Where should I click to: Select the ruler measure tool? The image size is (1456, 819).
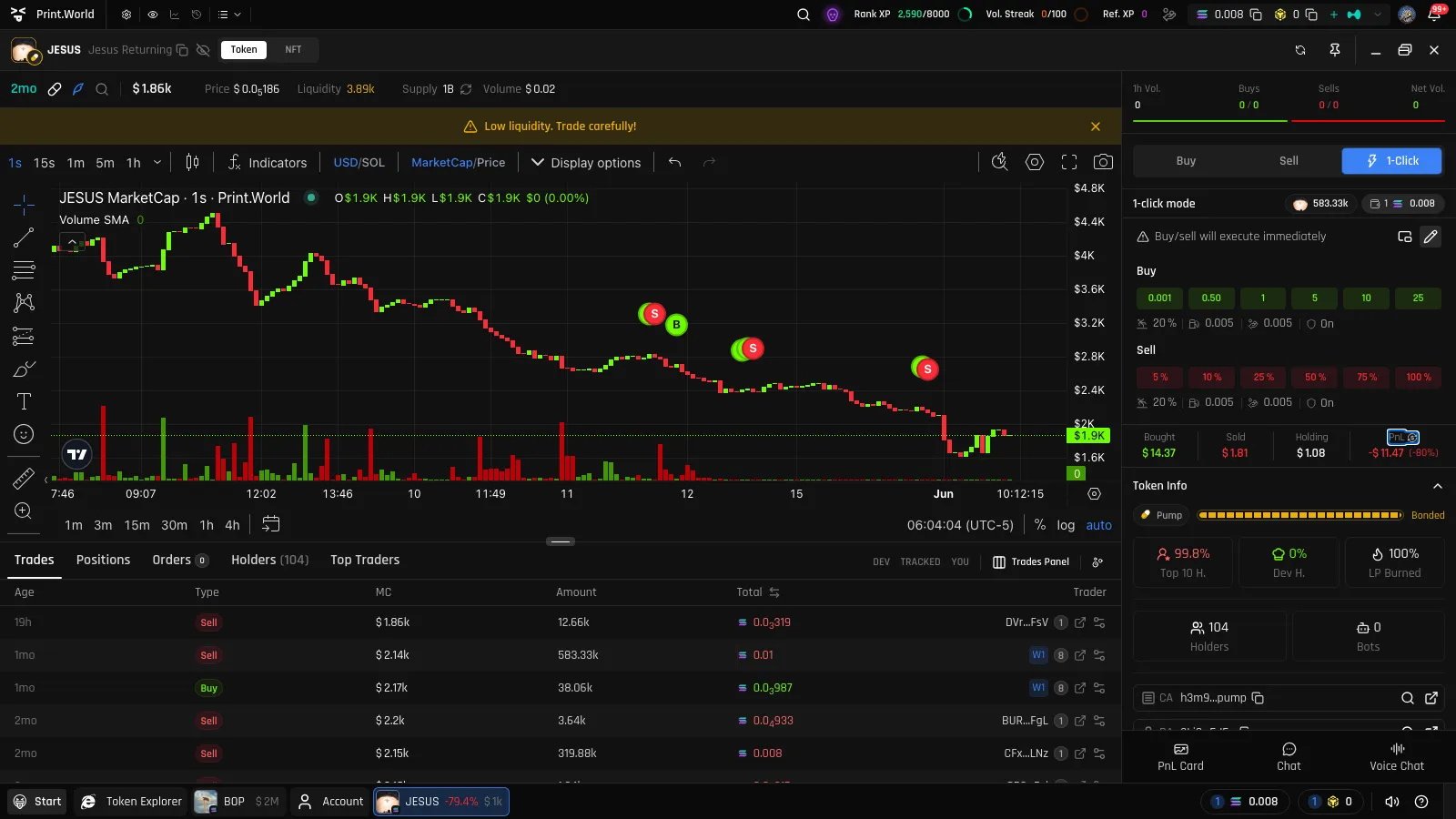[24, 478]
